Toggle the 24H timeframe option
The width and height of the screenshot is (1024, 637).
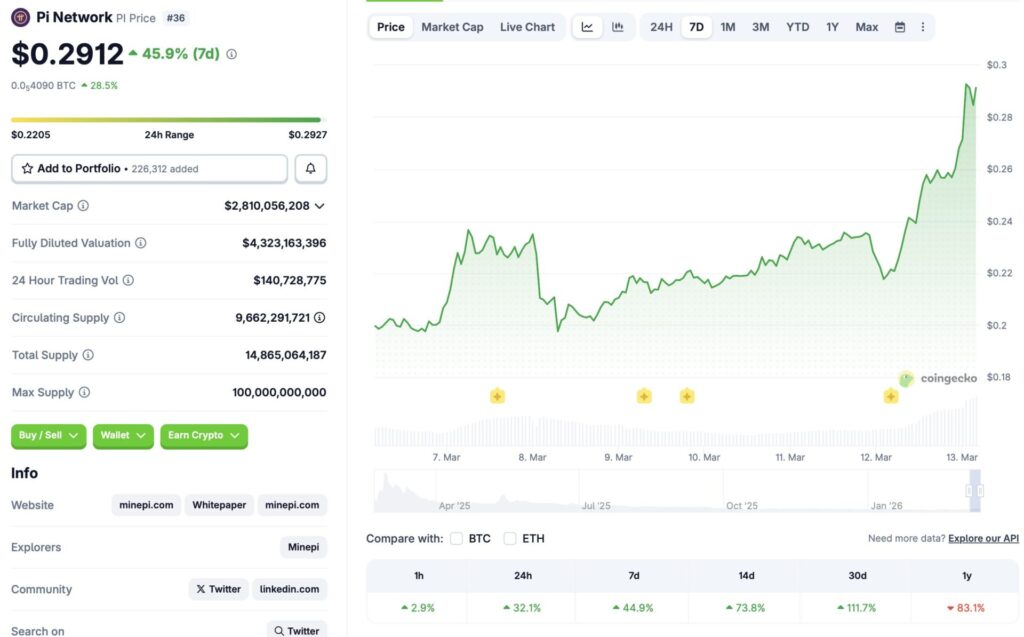tap(660, 27)
